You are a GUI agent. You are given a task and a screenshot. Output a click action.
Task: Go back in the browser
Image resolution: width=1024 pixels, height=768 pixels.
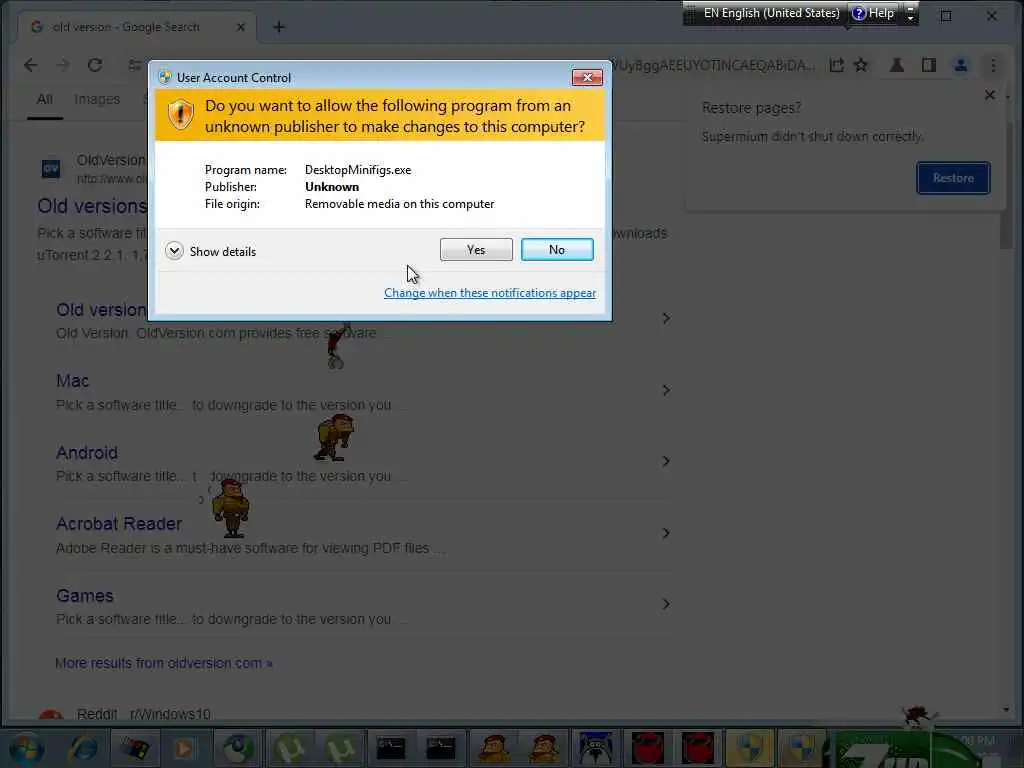coord(30,65)
